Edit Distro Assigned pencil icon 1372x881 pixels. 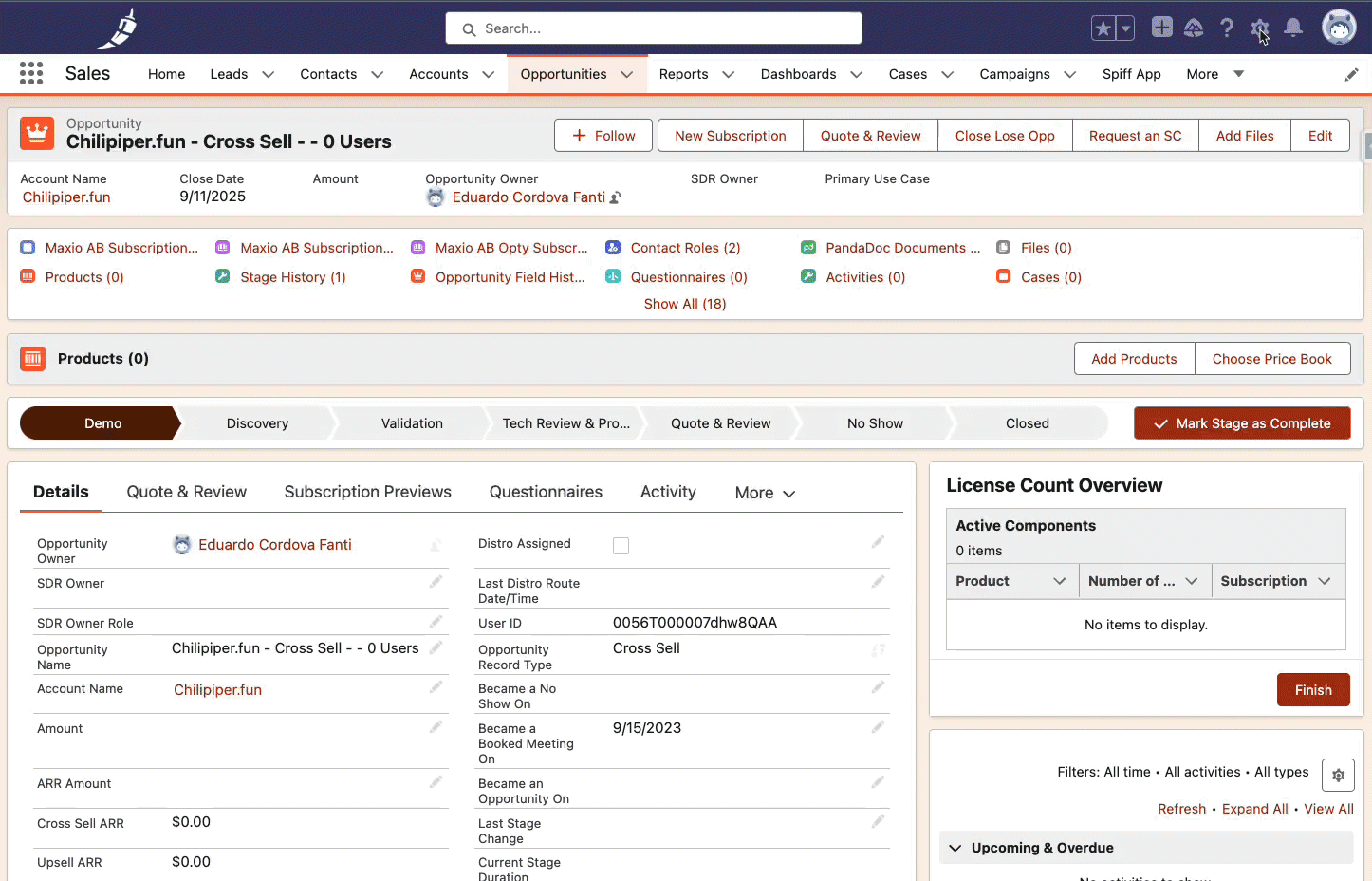click(878, 542)
